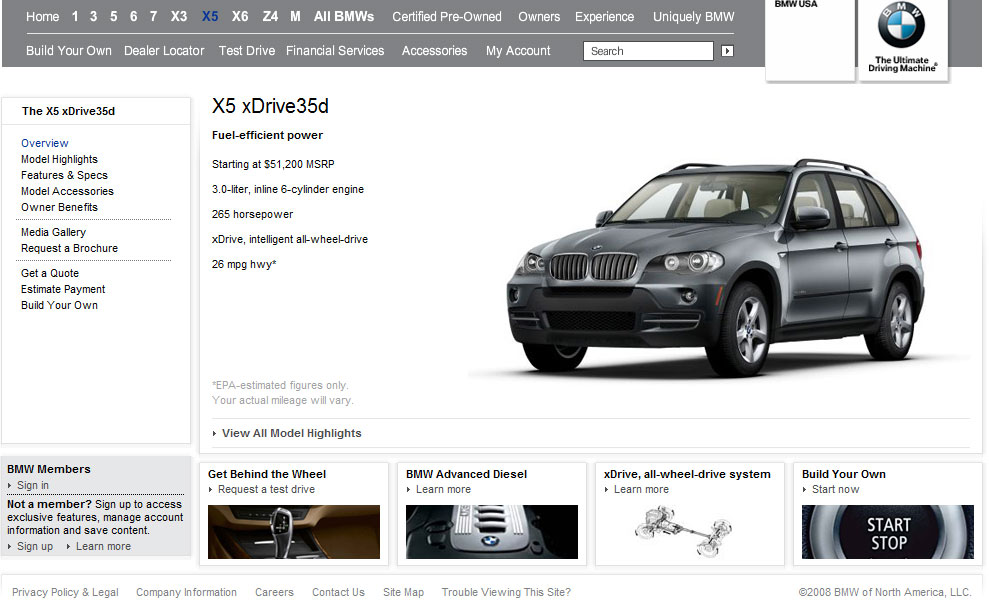Open Privacy Policy & Legal footer link
Image resolution: width=989 pixels, height=612 pixels.
click(65, 592)
